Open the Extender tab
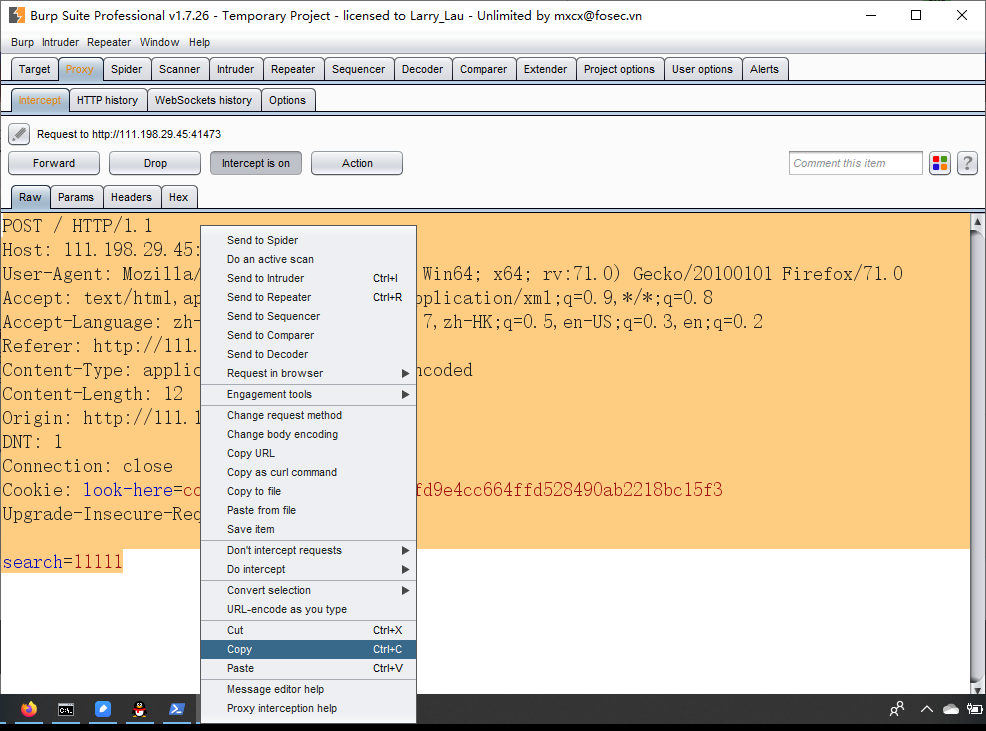Screen dimensions: 986x731 (x=545, y=69)
